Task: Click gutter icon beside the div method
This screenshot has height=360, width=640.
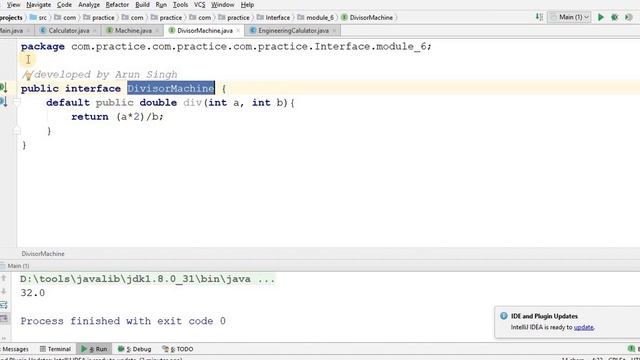Action: click(4, 102)
